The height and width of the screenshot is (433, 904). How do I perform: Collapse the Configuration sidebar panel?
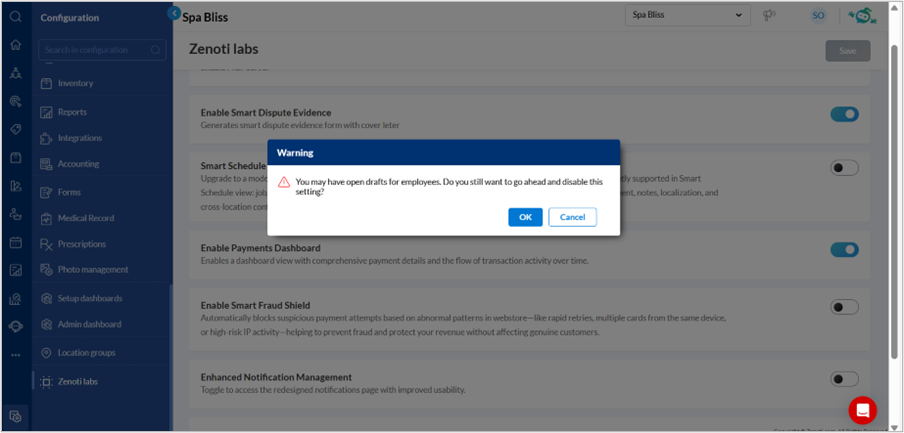click(174, 14)
